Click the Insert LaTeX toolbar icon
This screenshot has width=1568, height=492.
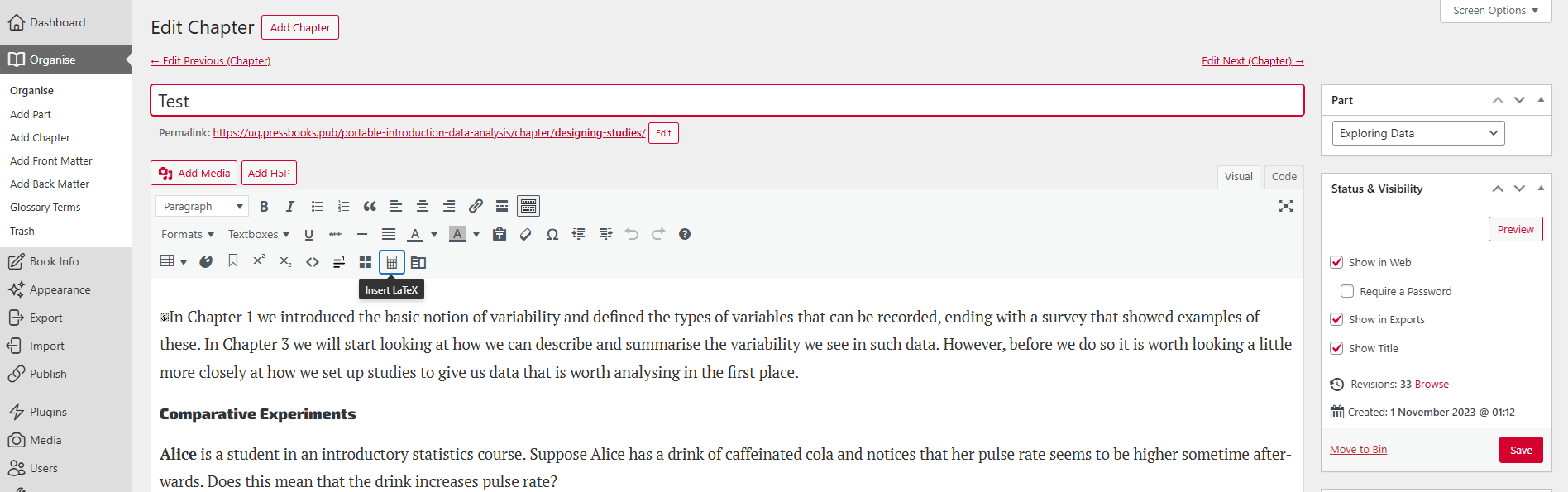pos(391,262)
